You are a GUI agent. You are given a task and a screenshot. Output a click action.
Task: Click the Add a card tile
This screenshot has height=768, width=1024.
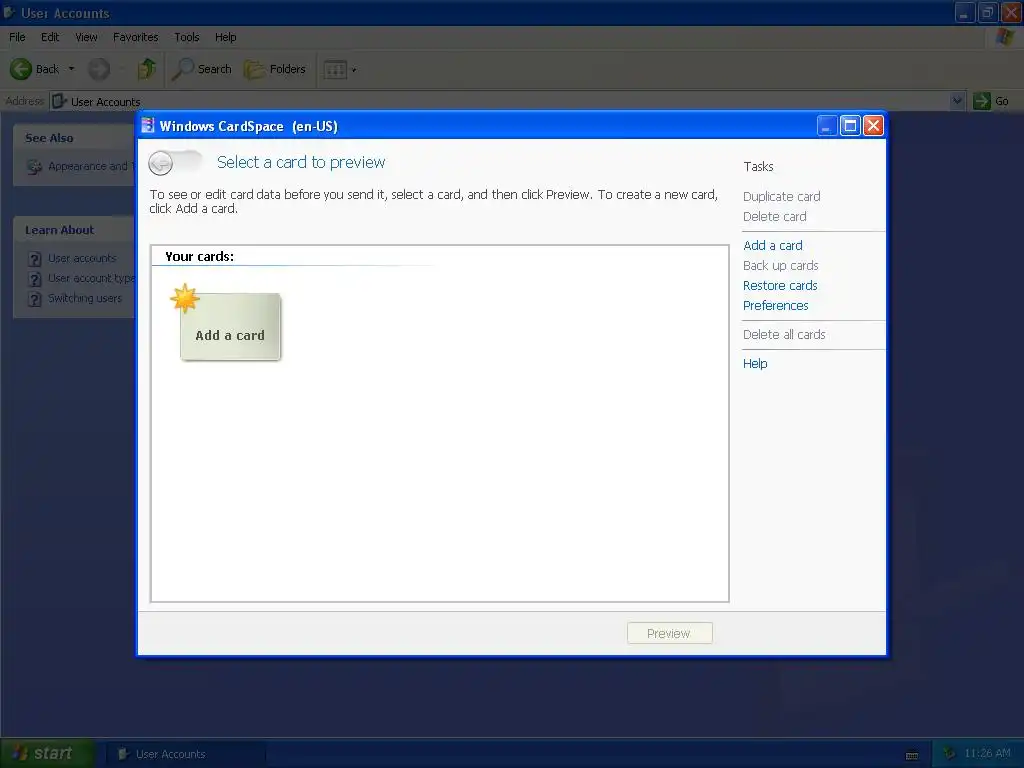pyautogui.click(x=230, y=326)
